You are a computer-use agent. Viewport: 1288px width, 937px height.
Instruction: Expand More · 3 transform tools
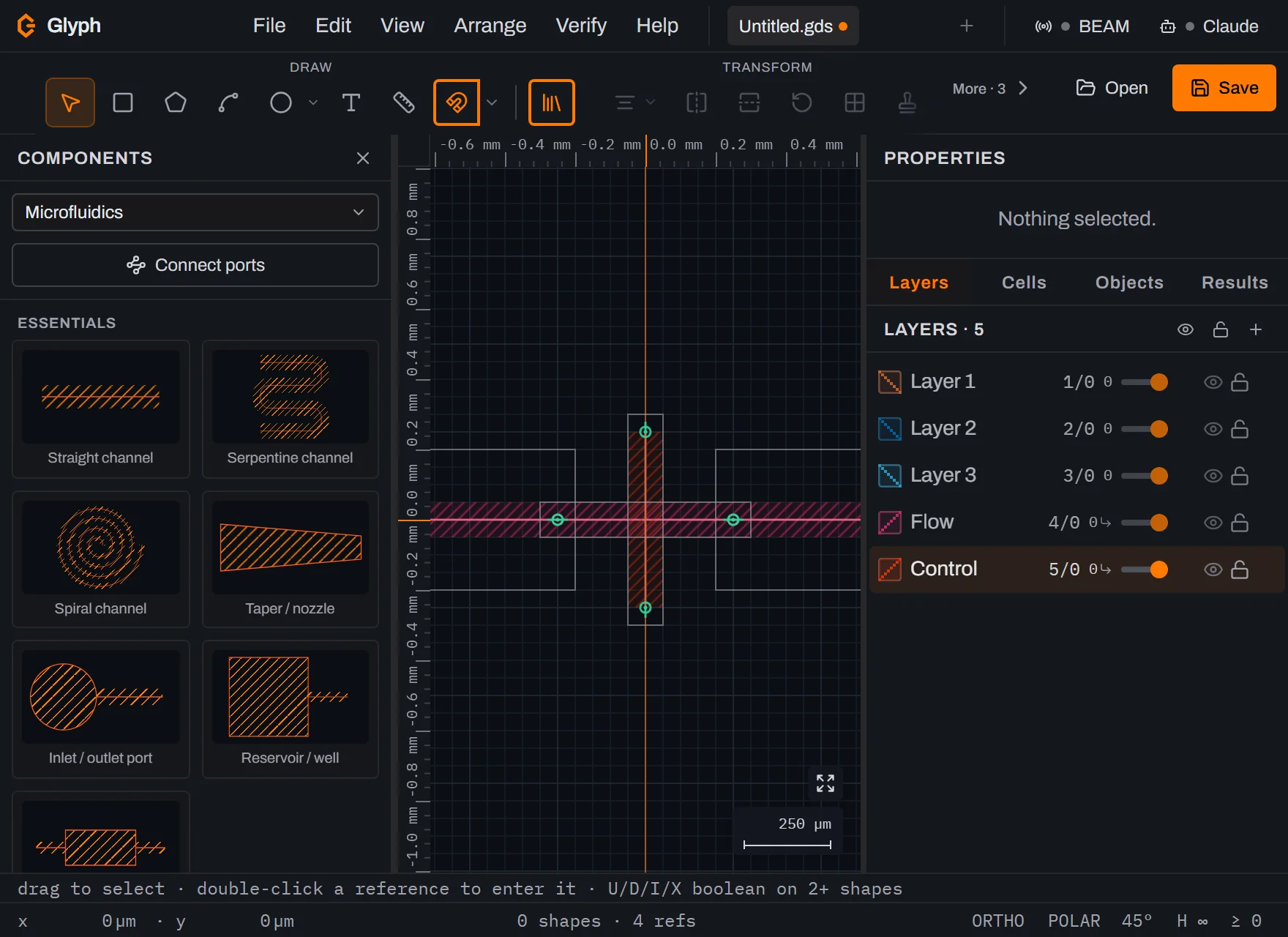(x=990, y=89)
